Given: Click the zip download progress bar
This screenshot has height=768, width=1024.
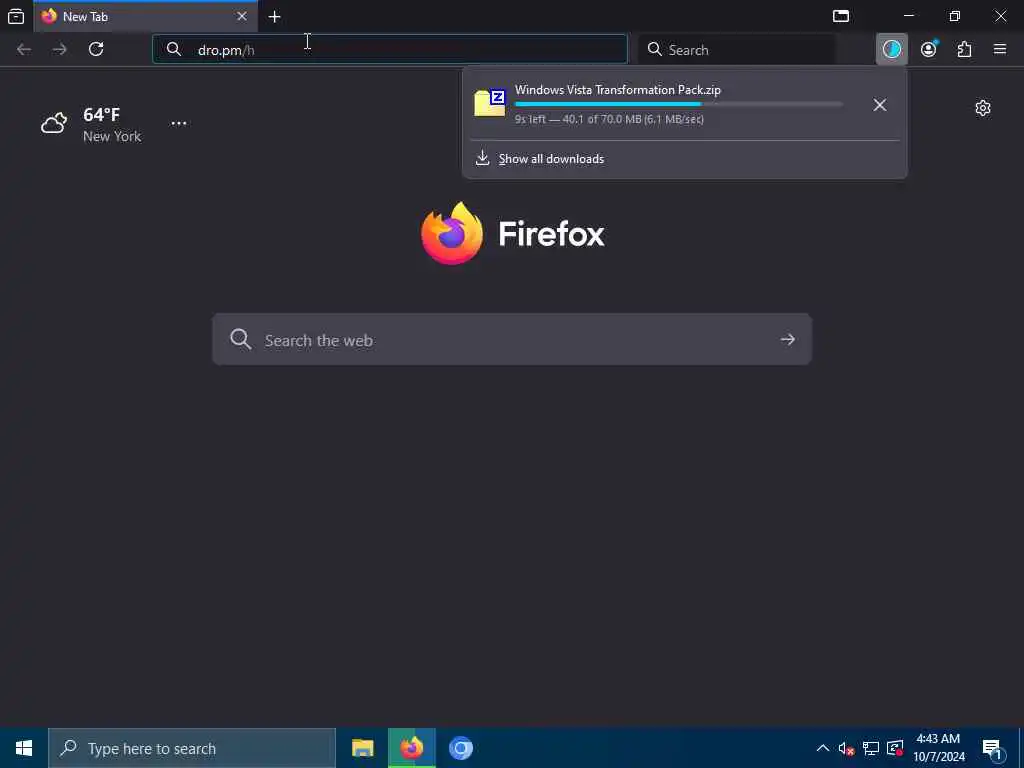Looking at the screenshot, I should [679, 104].
